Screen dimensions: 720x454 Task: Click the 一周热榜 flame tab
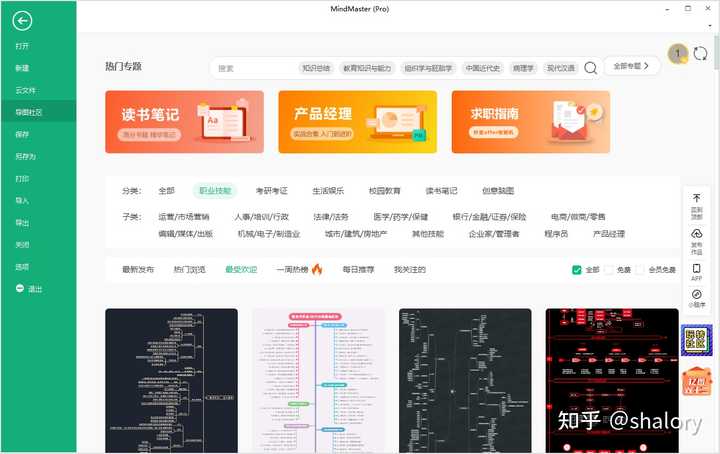coord(299,270)
